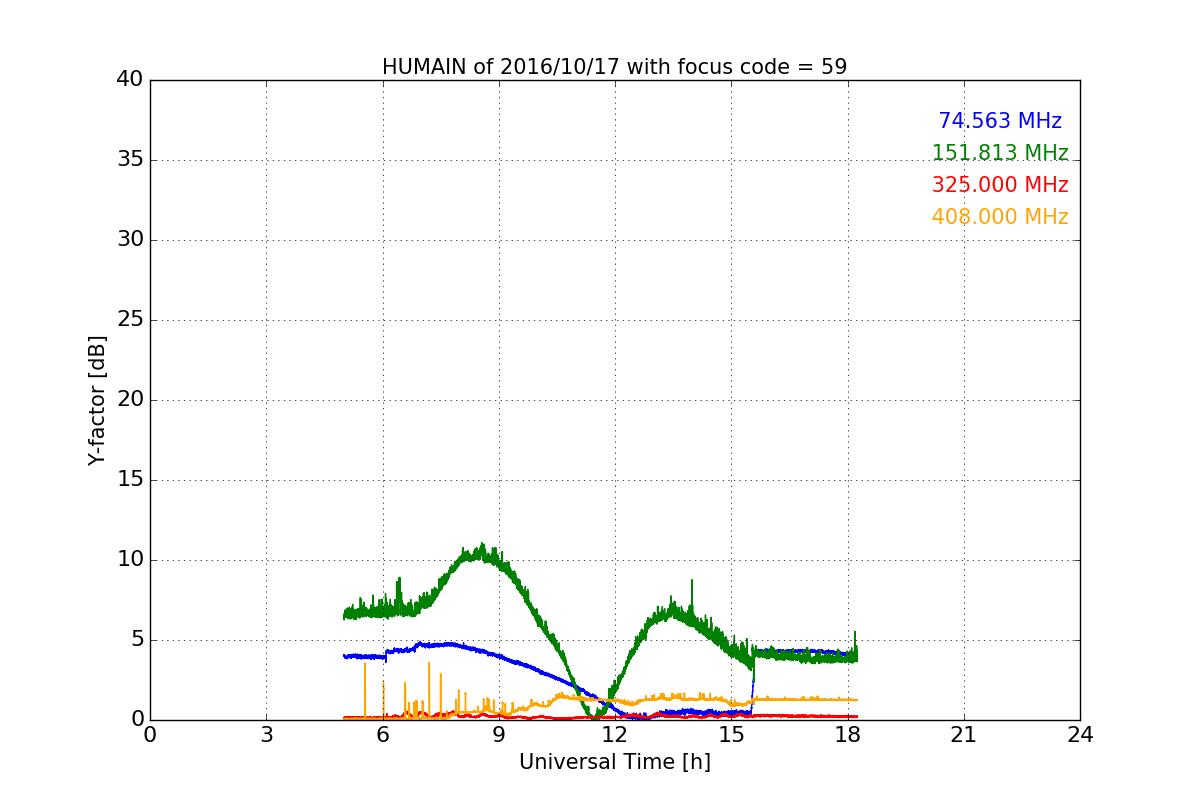The width and height of the screenshot is (1200, 800).
Task: Click the y-axis tick label 20
Action: [130, 400]
